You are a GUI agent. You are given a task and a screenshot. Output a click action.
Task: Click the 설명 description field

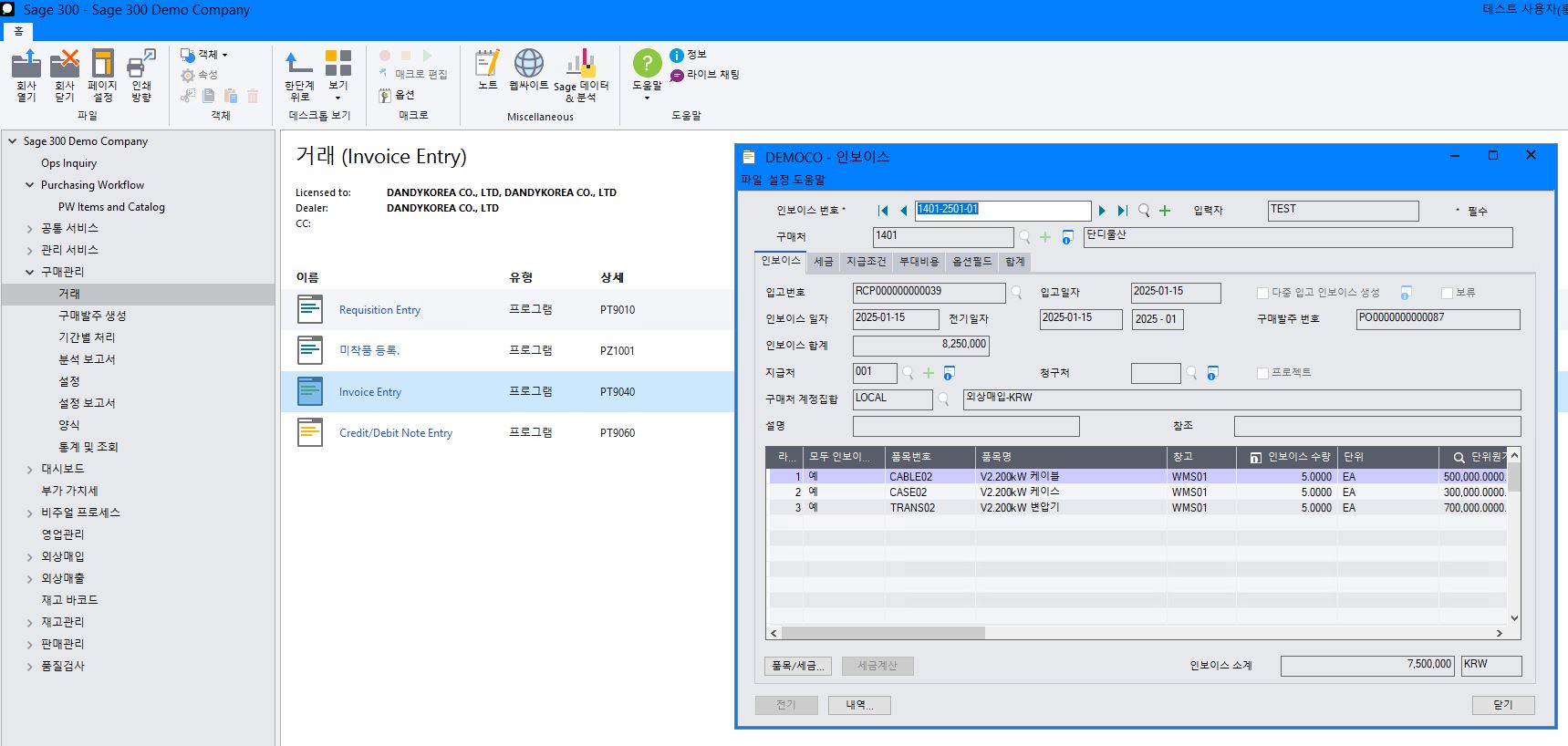[x=966, y=426]
